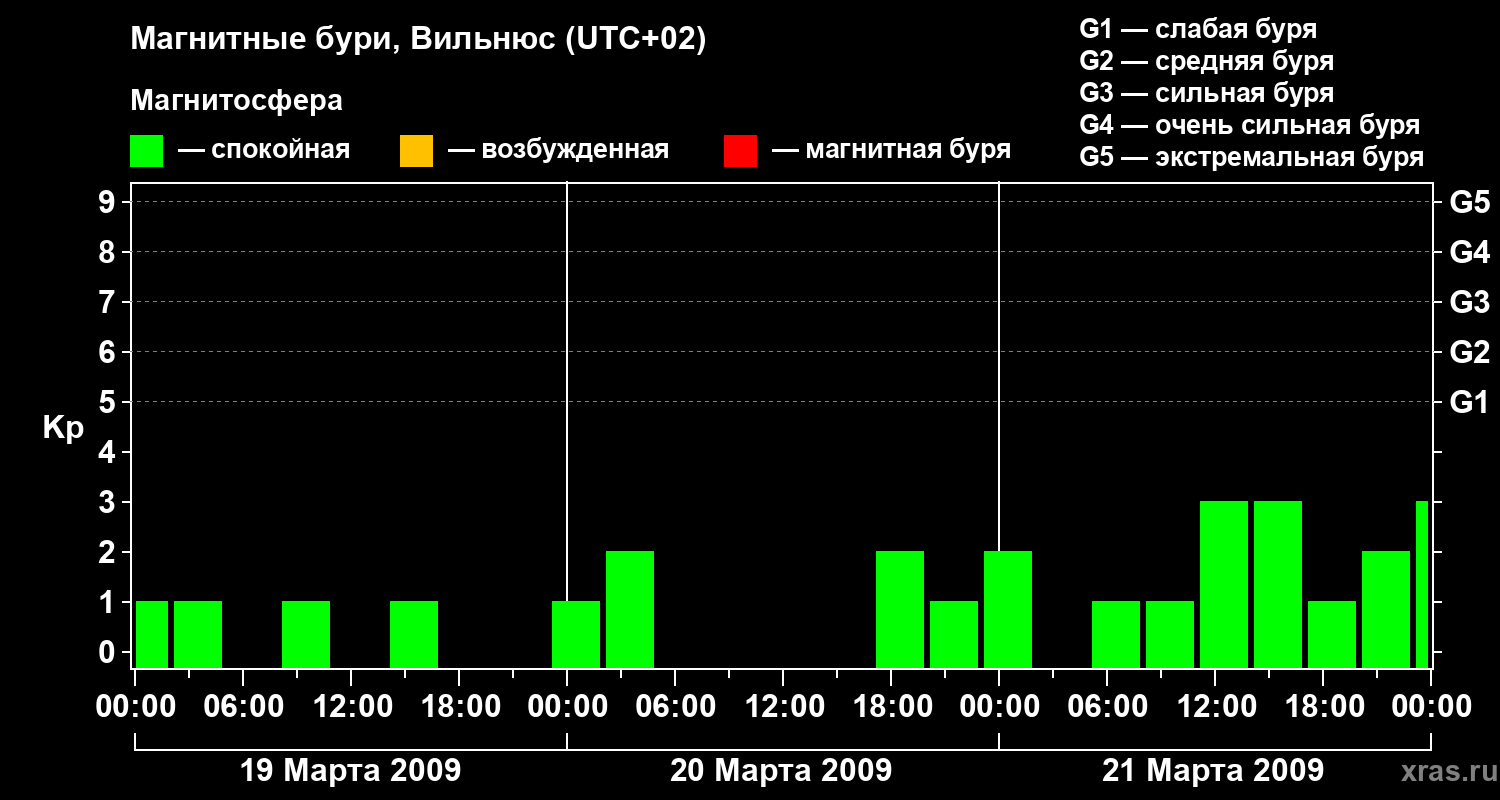Click the orange 'возбужденная' legend swatch
Viewport: 1500px width, 800px height.
(x=416, y=151)
